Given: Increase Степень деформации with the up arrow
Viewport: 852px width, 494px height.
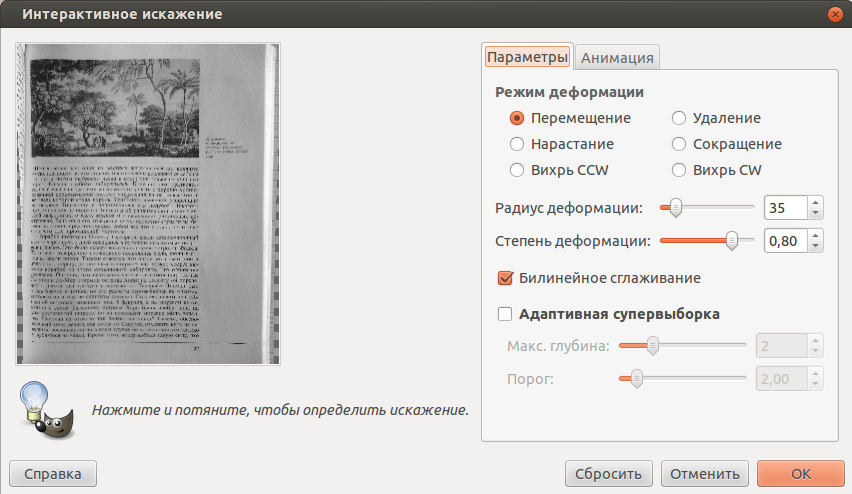Looking at the screenshot, I should click(x=816, y=236).
